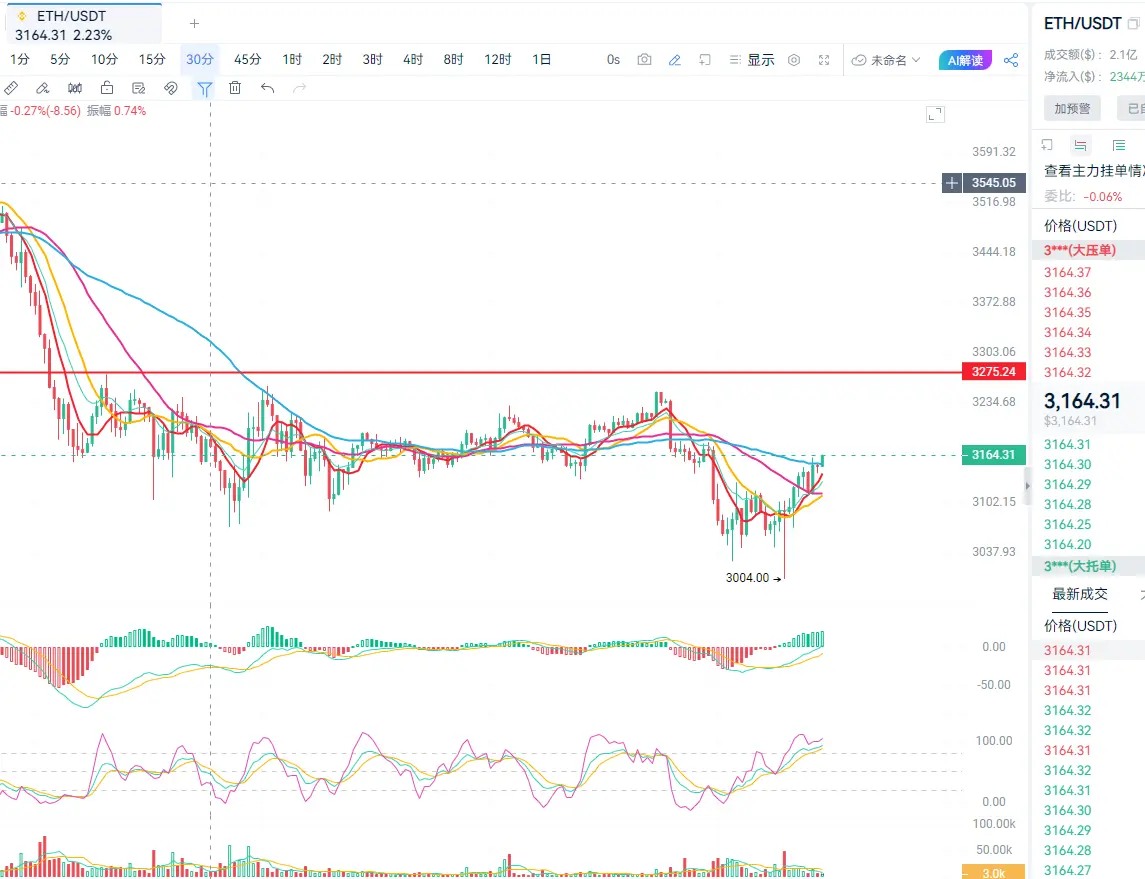Toggle the lock drawings padlock icon
This screenshot has height=879, width=1145.
[x=107, y=88]
